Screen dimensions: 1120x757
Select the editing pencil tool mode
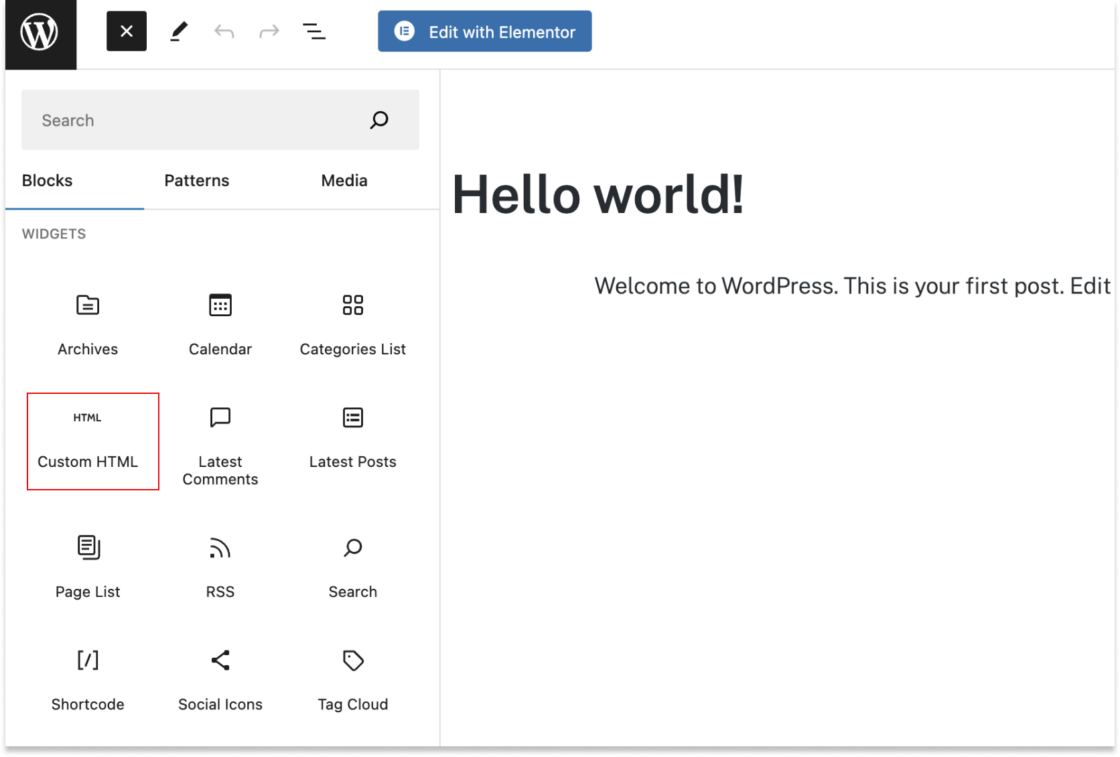click(177, 31)
